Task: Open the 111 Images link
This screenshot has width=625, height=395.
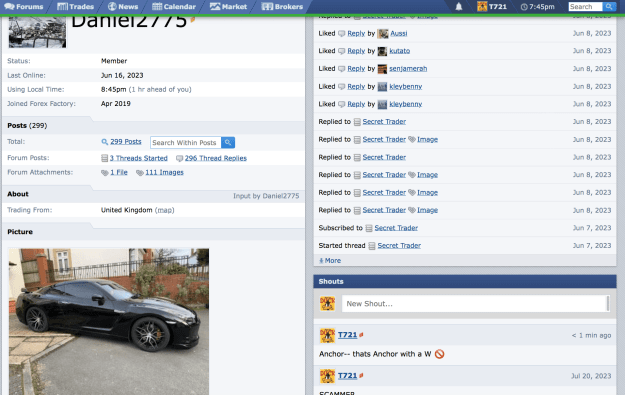Action: tap(164, 172)
